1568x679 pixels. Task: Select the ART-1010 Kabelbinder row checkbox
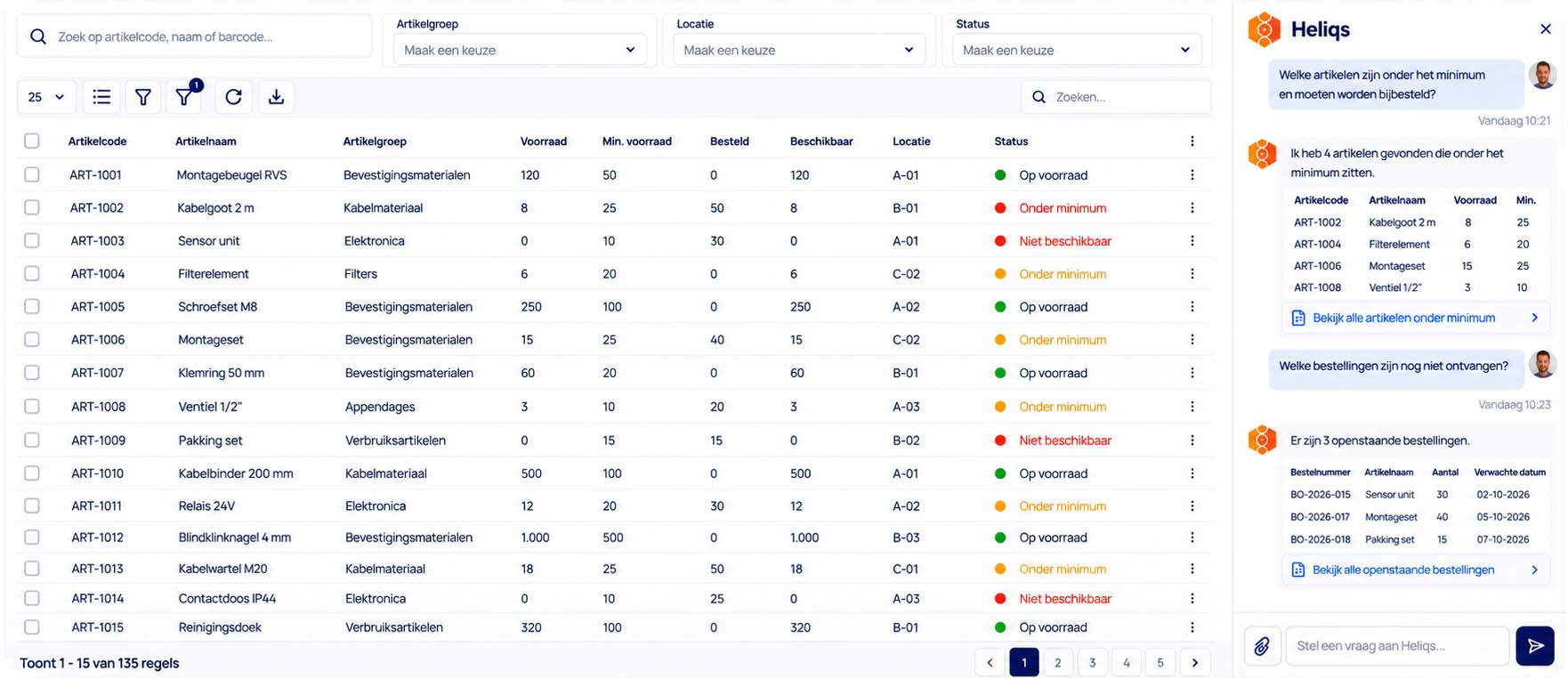pos(32,473)
